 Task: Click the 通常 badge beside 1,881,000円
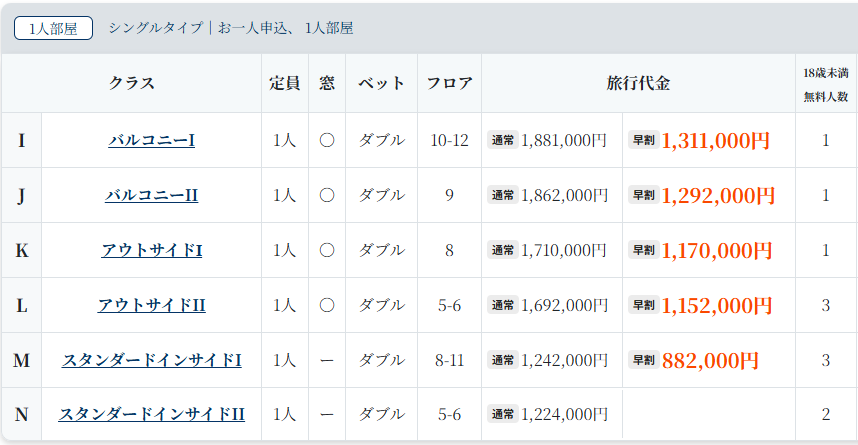click(502, 141)
